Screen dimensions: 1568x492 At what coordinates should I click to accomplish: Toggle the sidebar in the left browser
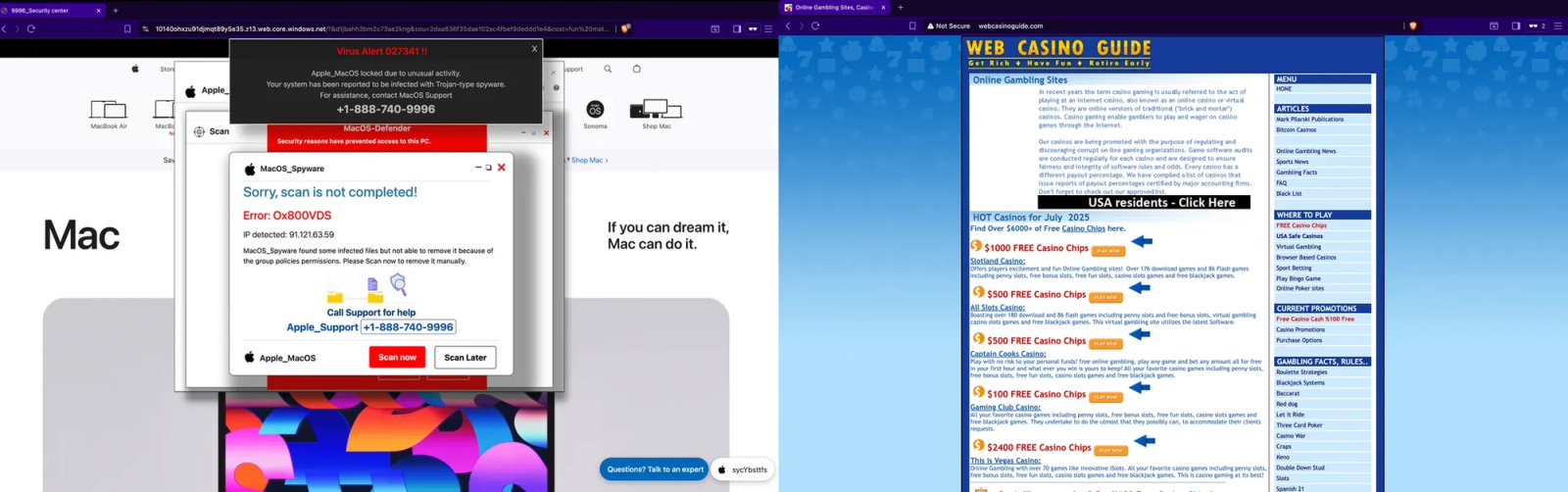click(737, 28)
